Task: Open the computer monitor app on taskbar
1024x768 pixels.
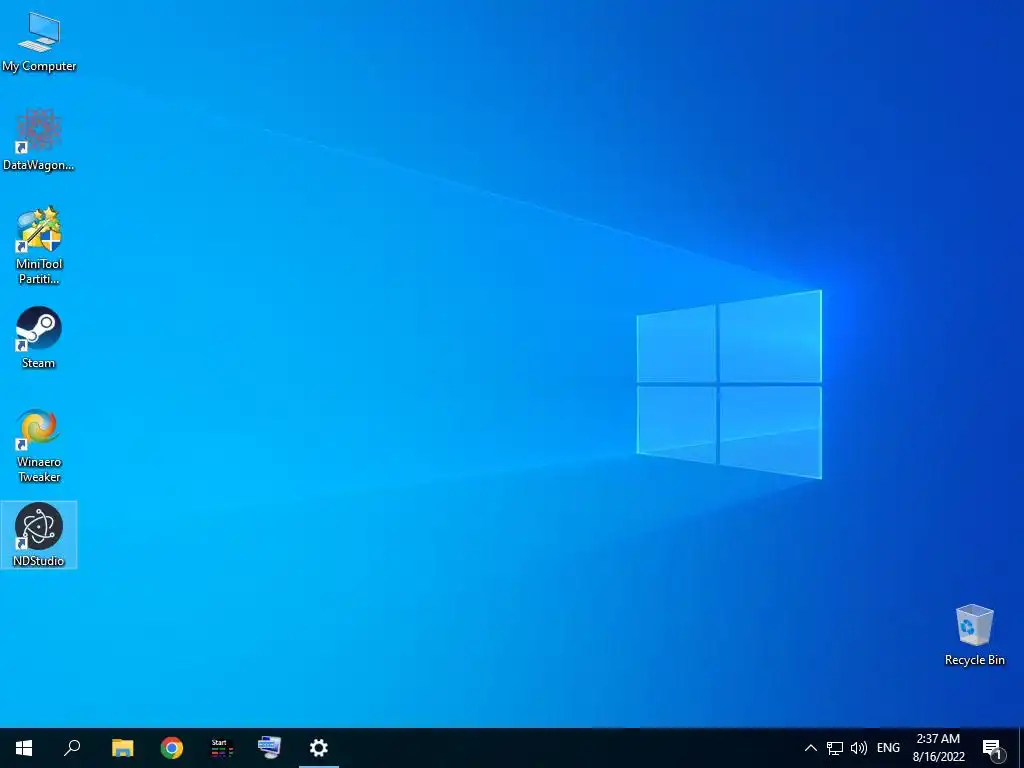Action: [x=270, y=748]
